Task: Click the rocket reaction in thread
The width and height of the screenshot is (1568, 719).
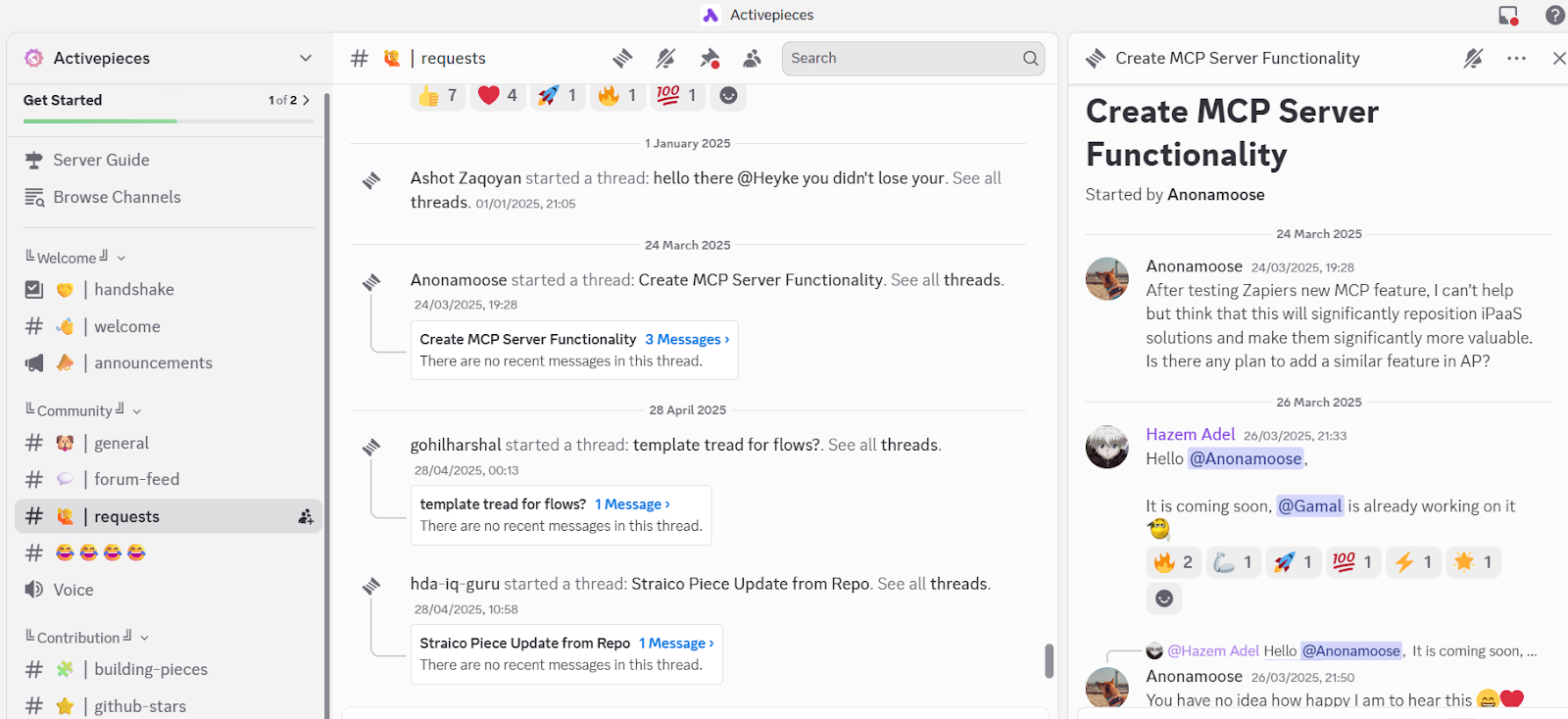Action: pos(1294,562)
